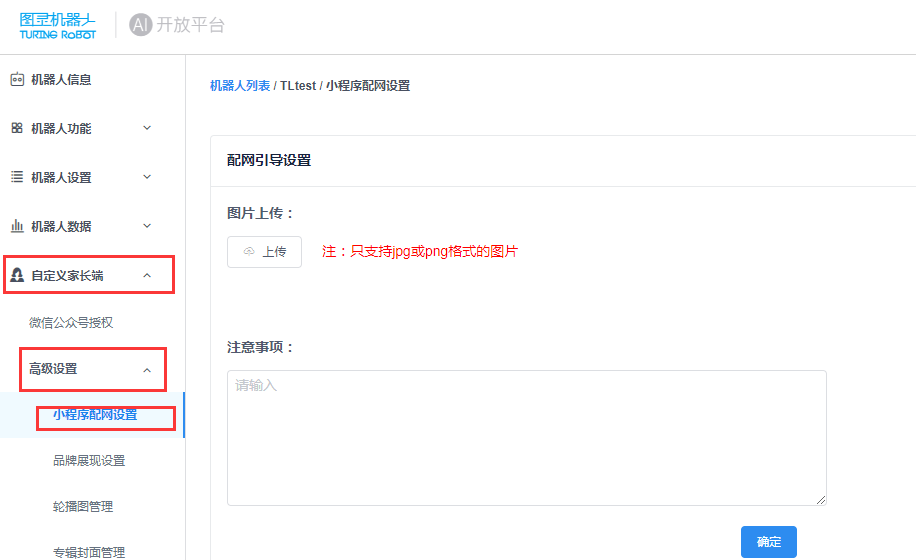Click the AI 开放平台 logo
The image size is (916, 560).
[177, 25]
